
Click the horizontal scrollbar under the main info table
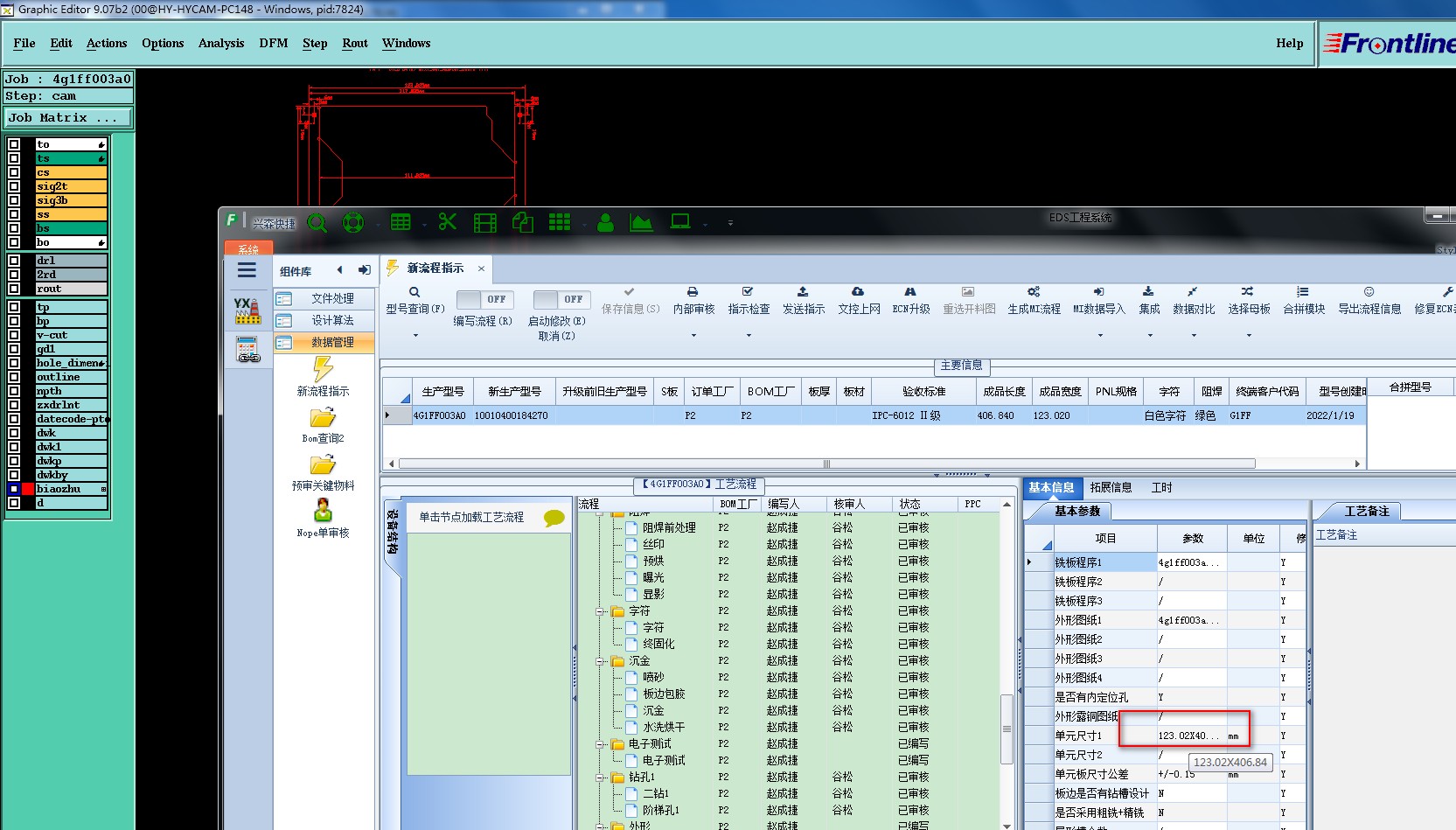(x=826, y=464)
